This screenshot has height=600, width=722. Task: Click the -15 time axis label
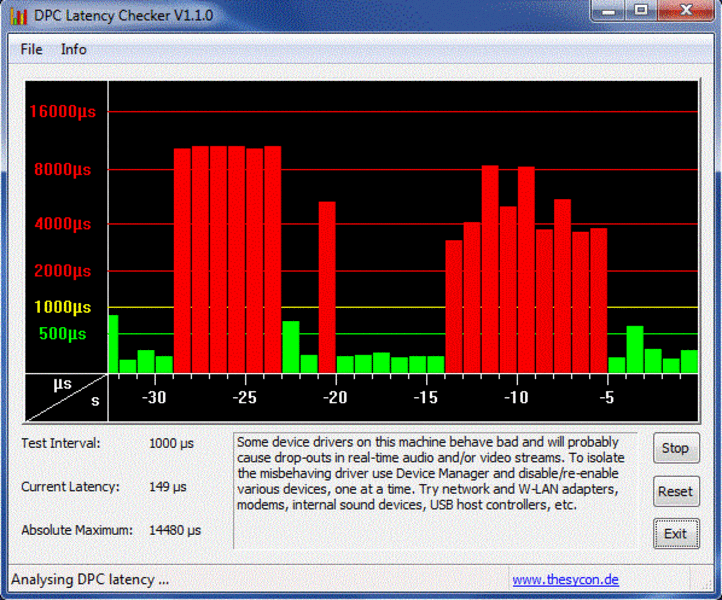[x=426, y=397]
